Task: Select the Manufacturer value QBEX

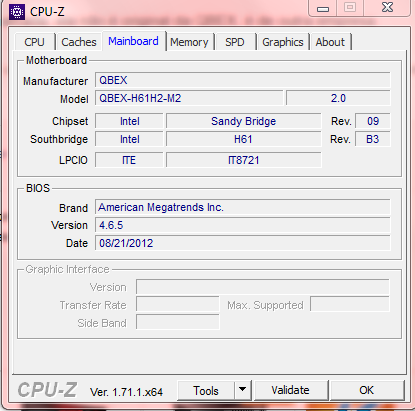Action: click(243, 80)
